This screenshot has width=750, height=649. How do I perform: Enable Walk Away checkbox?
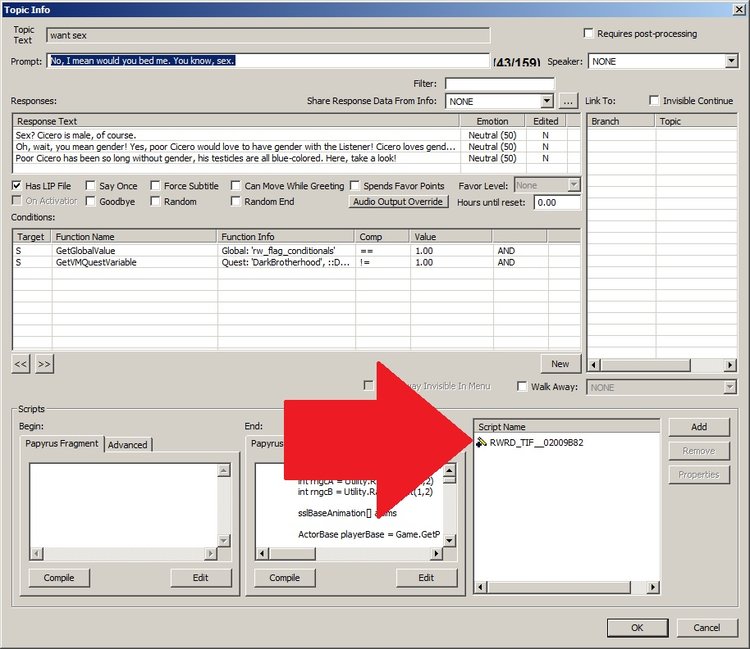[x=522, y=386]
